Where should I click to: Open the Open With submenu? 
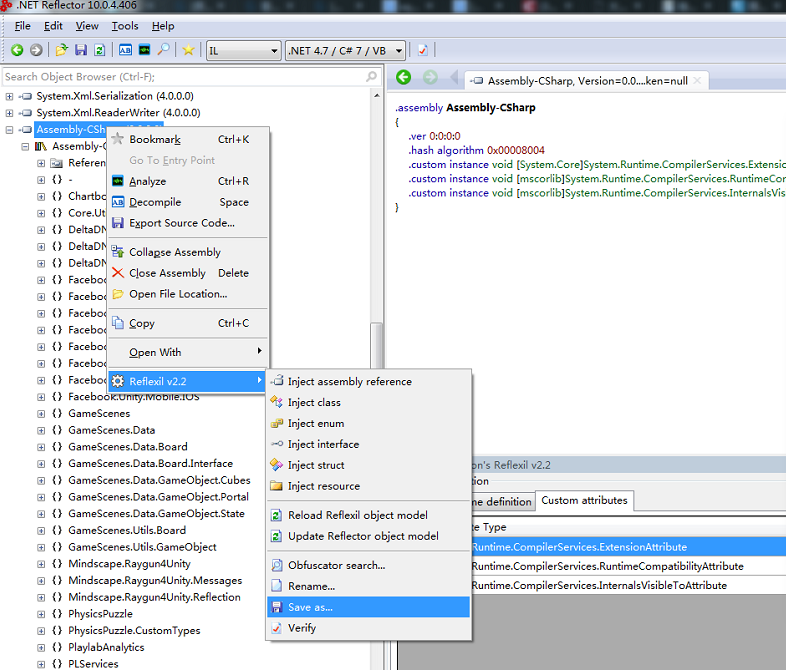click(188, 352)
